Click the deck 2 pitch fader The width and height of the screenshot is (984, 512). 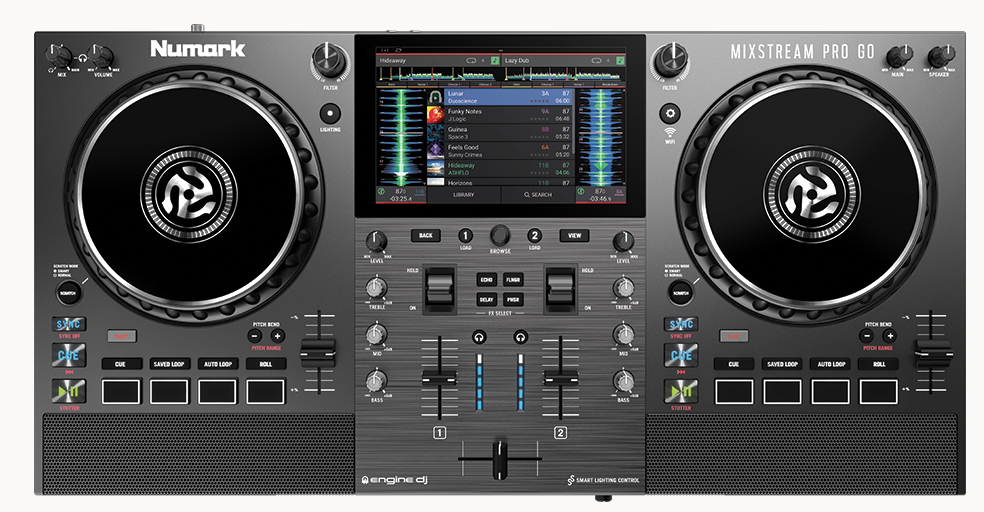tap(933, 353)
